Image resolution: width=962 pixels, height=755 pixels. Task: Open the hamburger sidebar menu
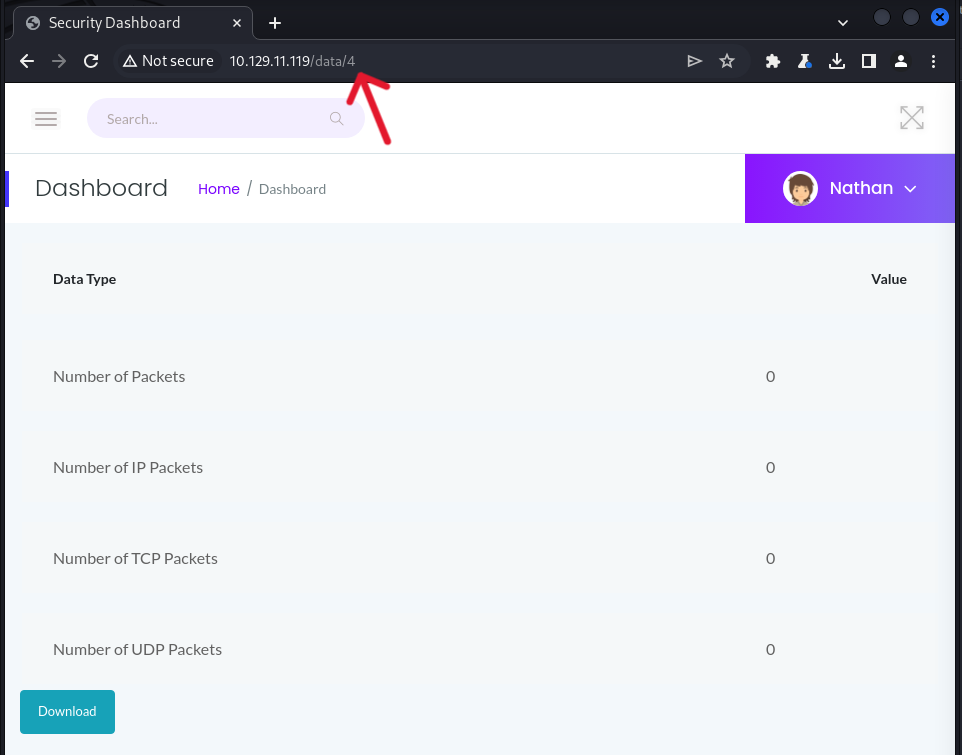tap(46, 119)
